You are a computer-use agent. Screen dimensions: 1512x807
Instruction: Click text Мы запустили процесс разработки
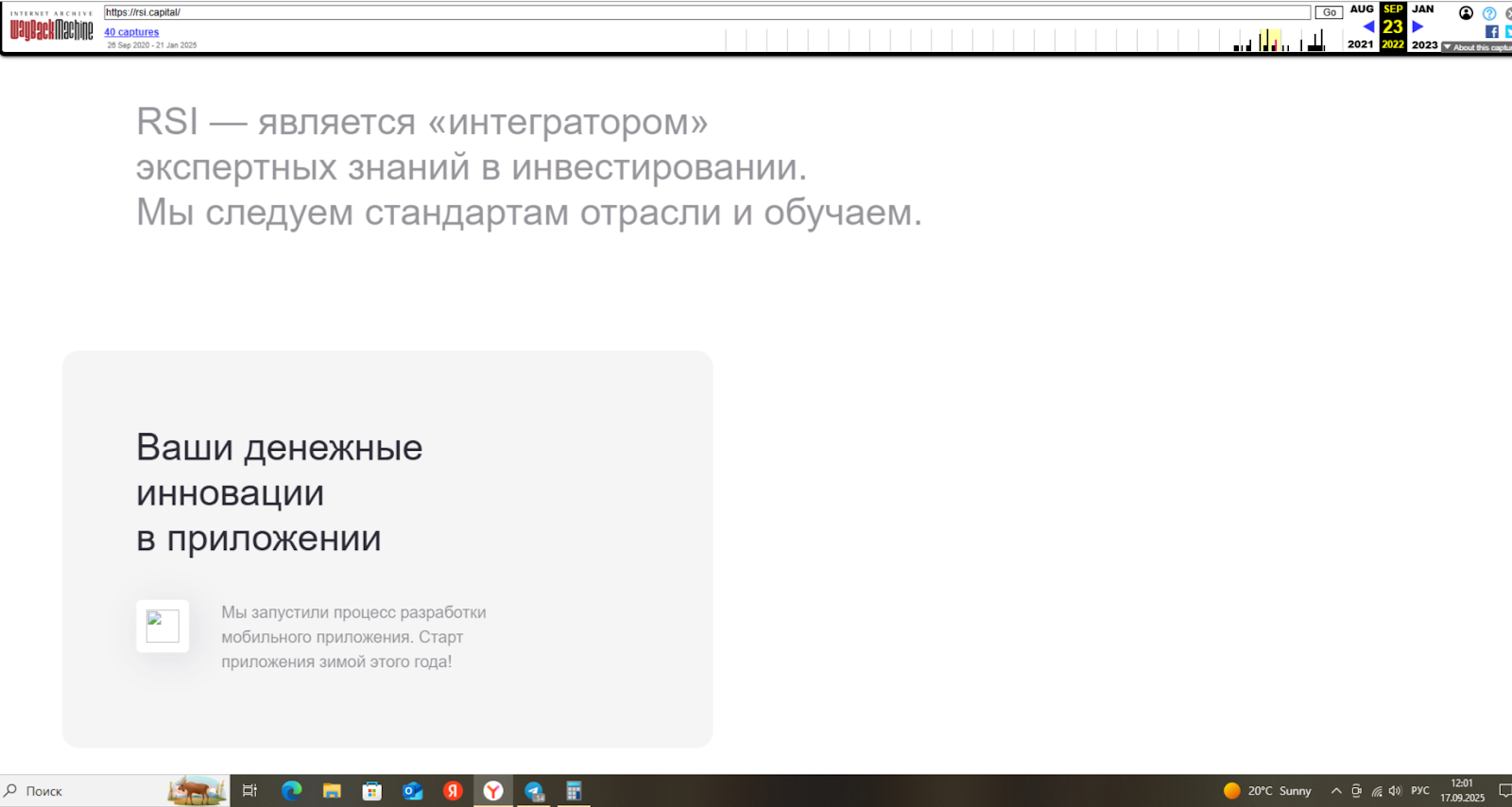tap(354, 612)
